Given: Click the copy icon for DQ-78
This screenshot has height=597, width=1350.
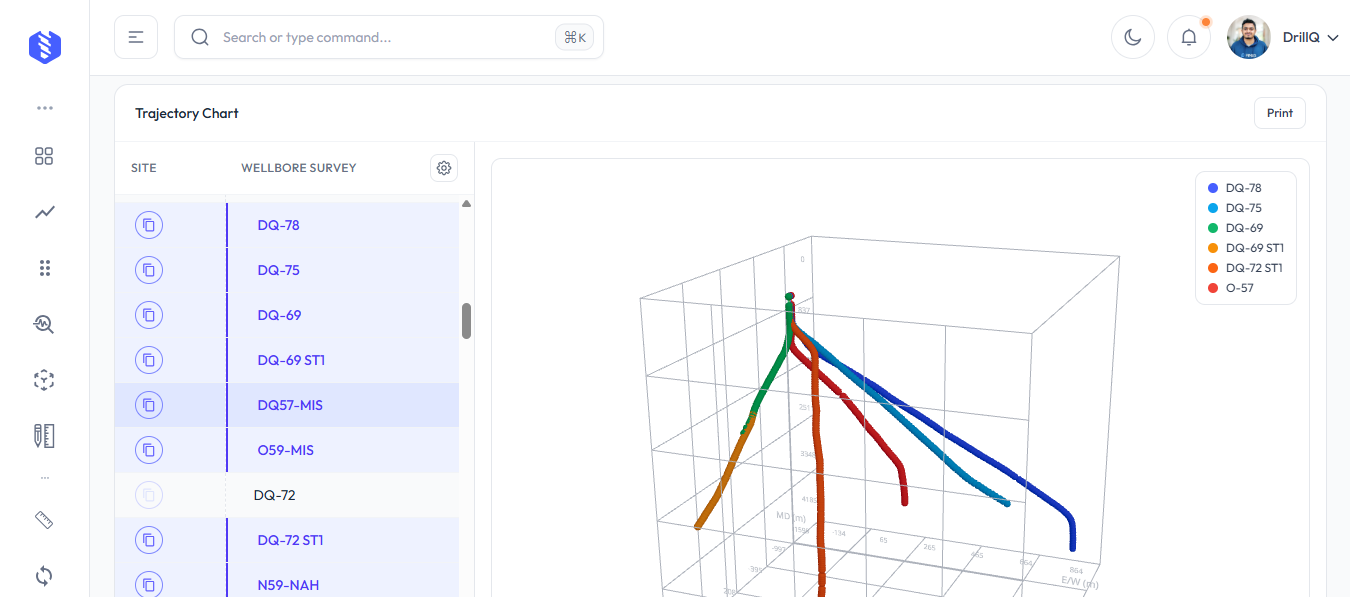Looking at the screenshot, I should click(x=149, y=225).
